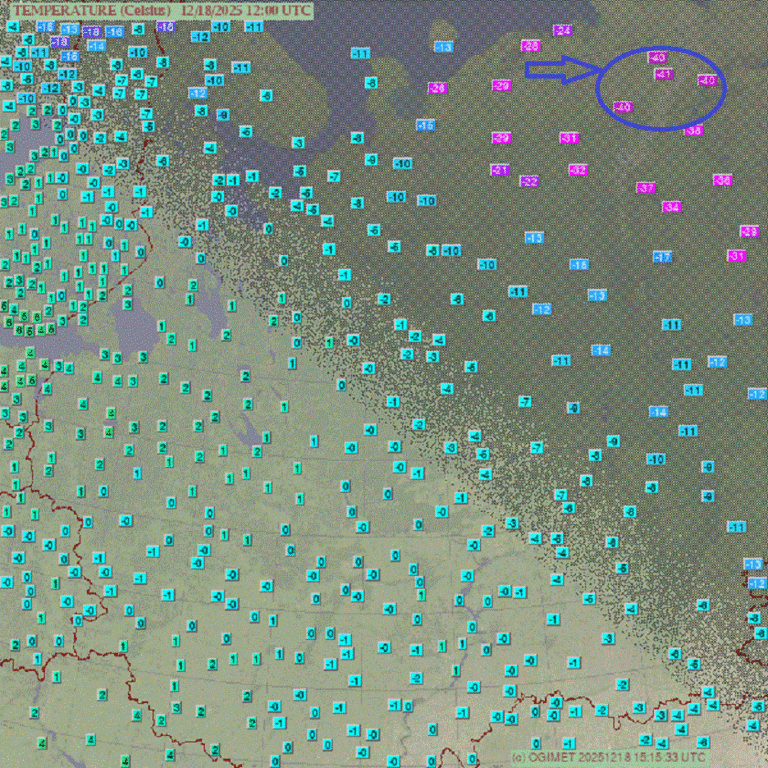Select the topmost -40 marker inside the ellipse
Viewport: 768px width, 768px height.
tap(657, 57)
